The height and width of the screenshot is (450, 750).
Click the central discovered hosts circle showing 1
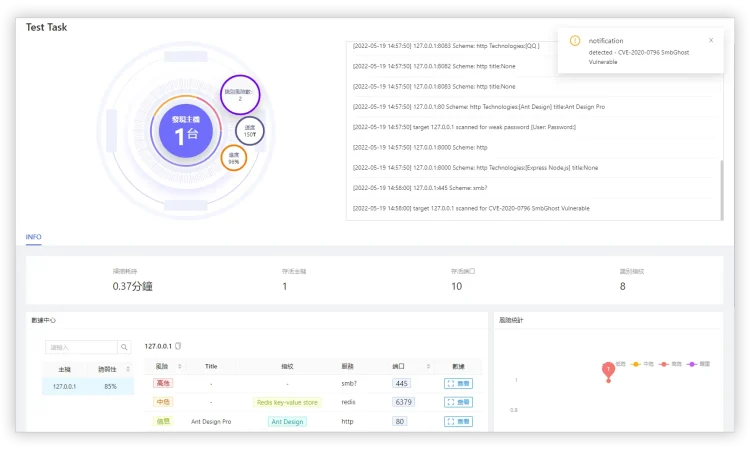186,131
